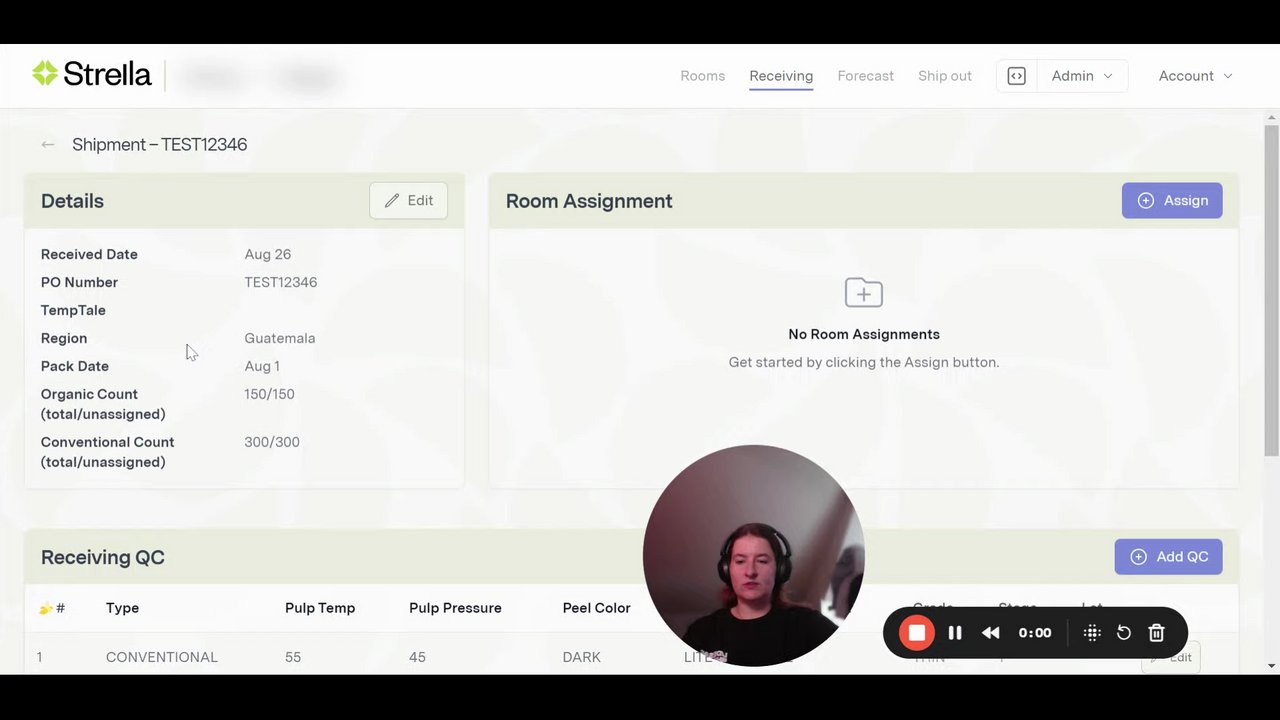
Task: Expand the Admin dropdown
Action: click(x=1082, y=76)
